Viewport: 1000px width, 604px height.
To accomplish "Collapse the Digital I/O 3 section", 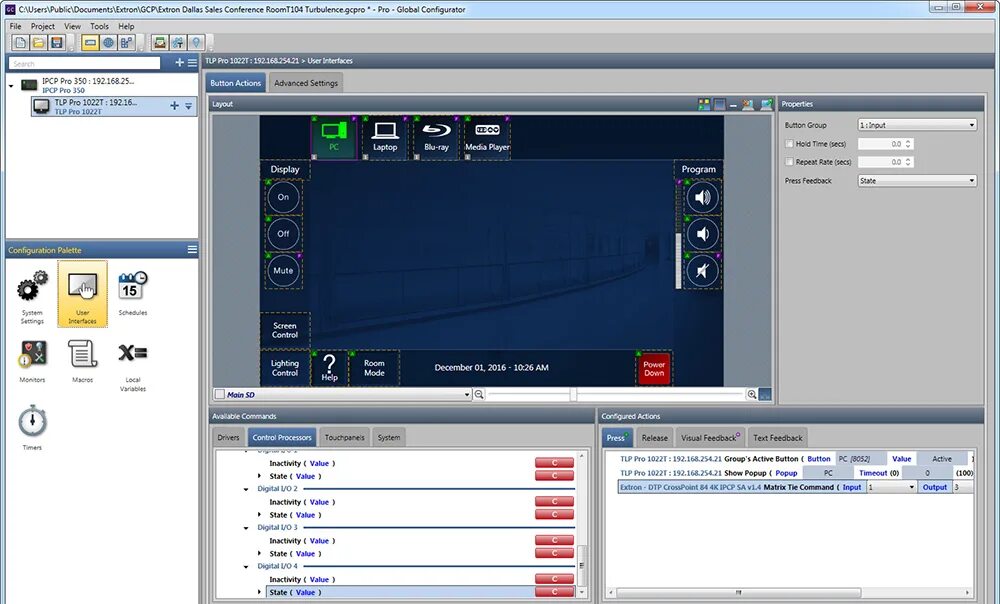I will pos(246,528).
